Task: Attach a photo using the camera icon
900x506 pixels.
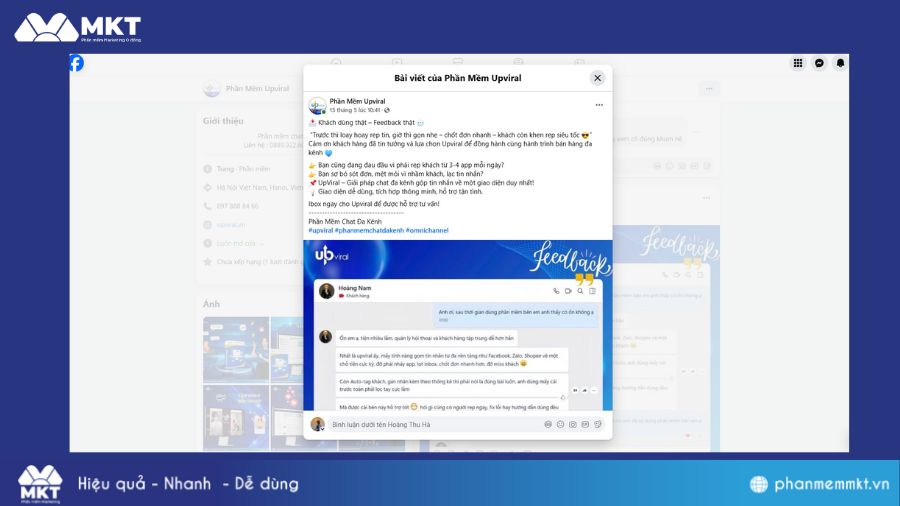Action: click(573, 425)
